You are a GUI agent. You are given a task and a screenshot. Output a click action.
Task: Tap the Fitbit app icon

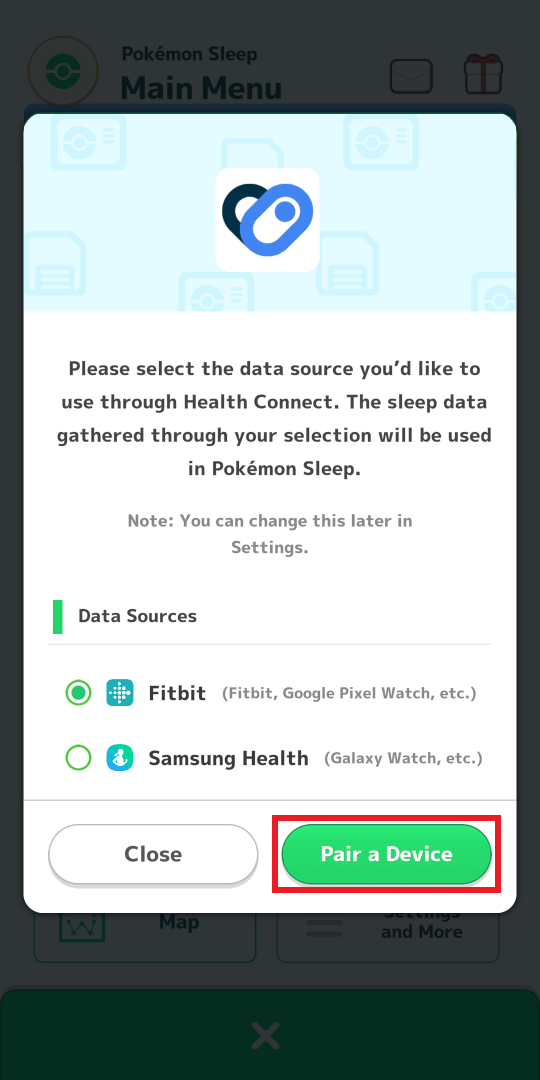pos(120,693)
